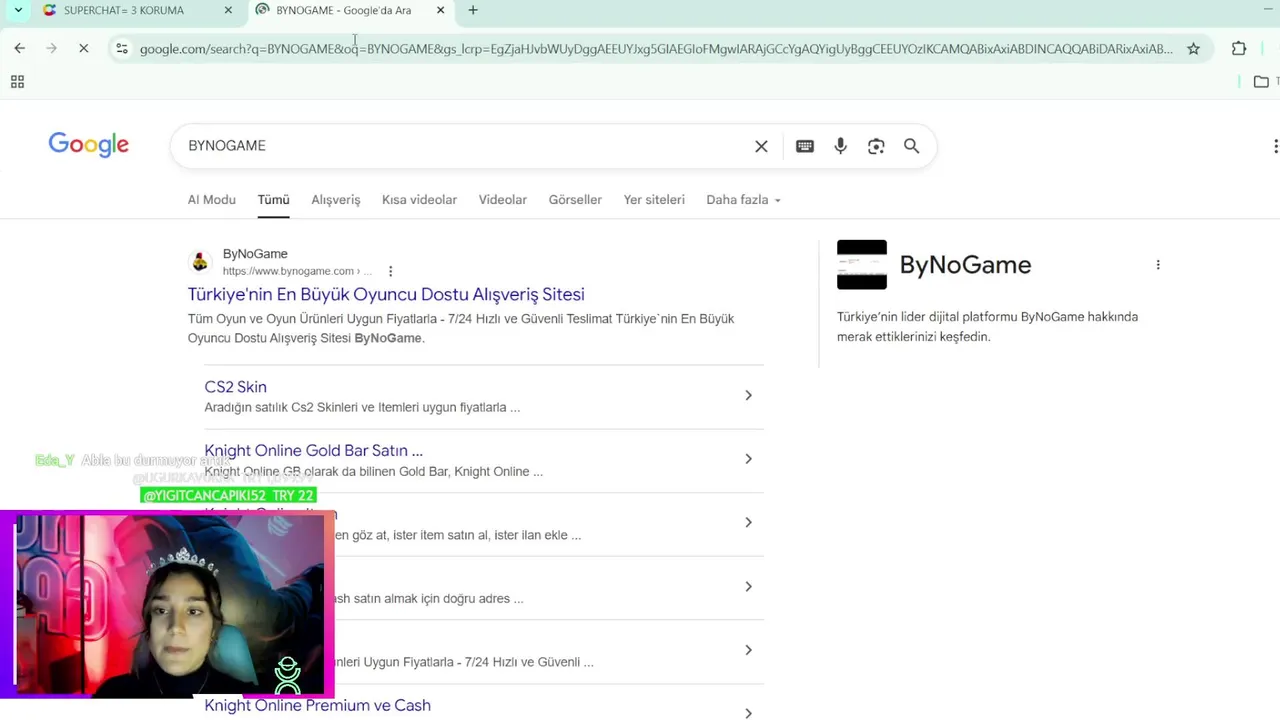The width and height of the screenshot is (1280, 720).
Task: Open Knight Online Premium ve Cash link
Action: 317,705
